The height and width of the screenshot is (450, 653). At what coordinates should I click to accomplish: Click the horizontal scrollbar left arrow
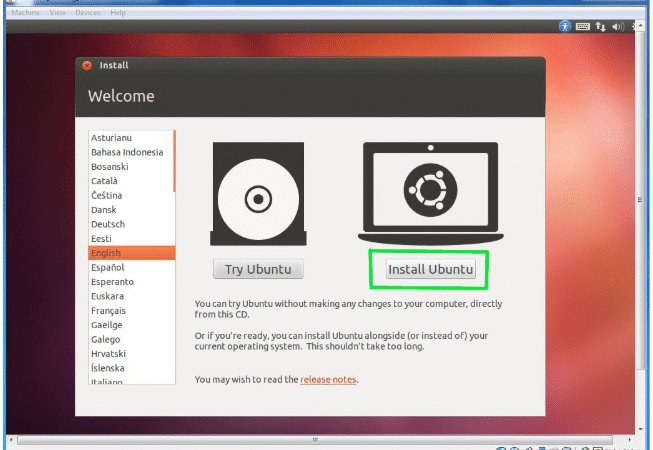coord(11,440)
